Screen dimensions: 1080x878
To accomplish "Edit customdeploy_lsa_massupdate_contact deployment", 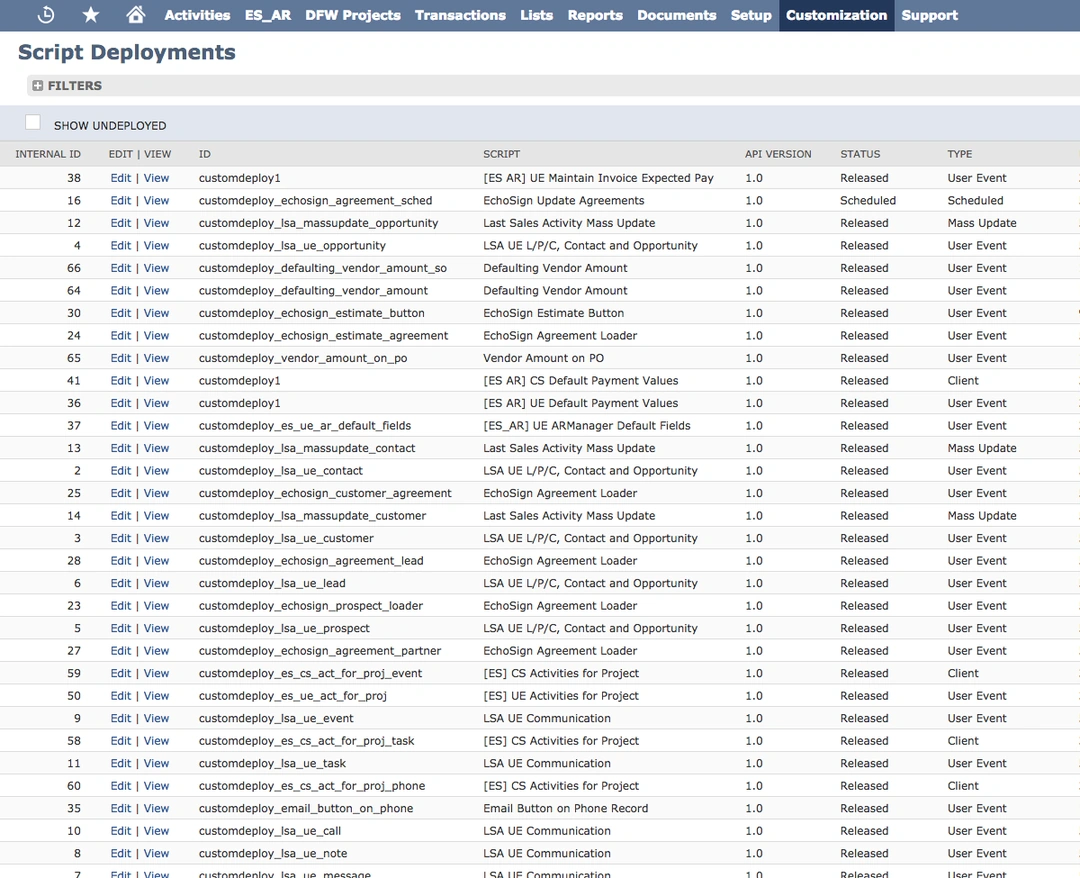I will (x=121, y=448).
